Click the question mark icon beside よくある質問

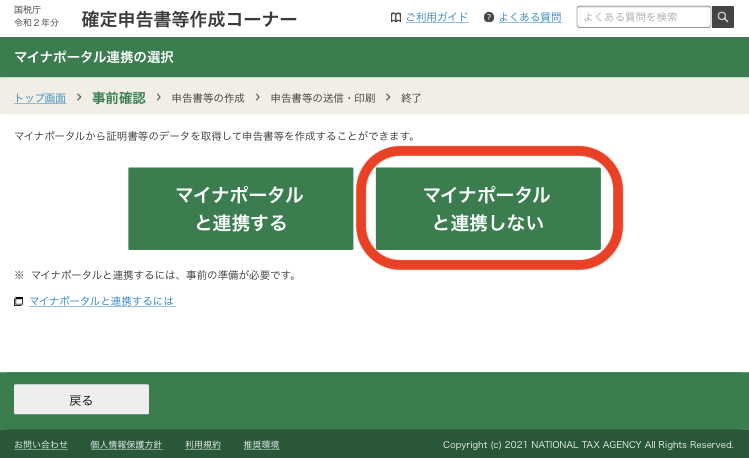[488, 18]
